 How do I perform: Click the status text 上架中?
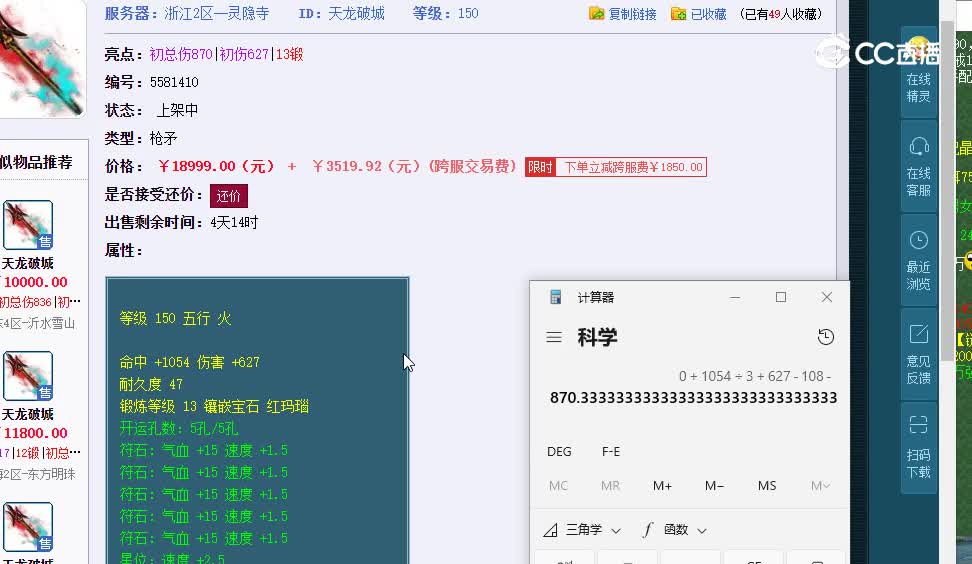click(177, 110)
